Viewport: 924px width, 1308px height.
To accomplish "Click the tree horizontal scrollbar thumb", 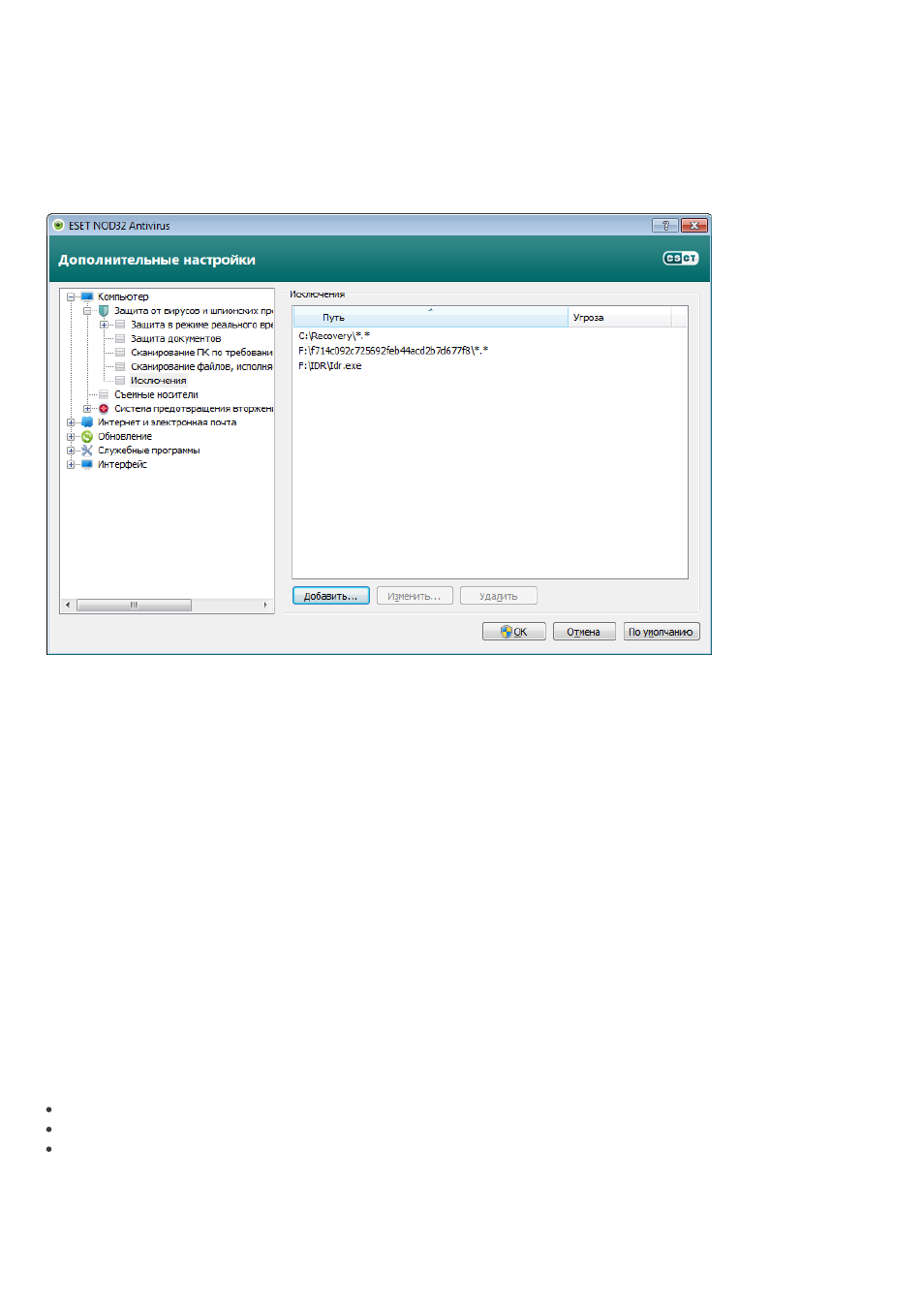I will click(x=134, y=605).
